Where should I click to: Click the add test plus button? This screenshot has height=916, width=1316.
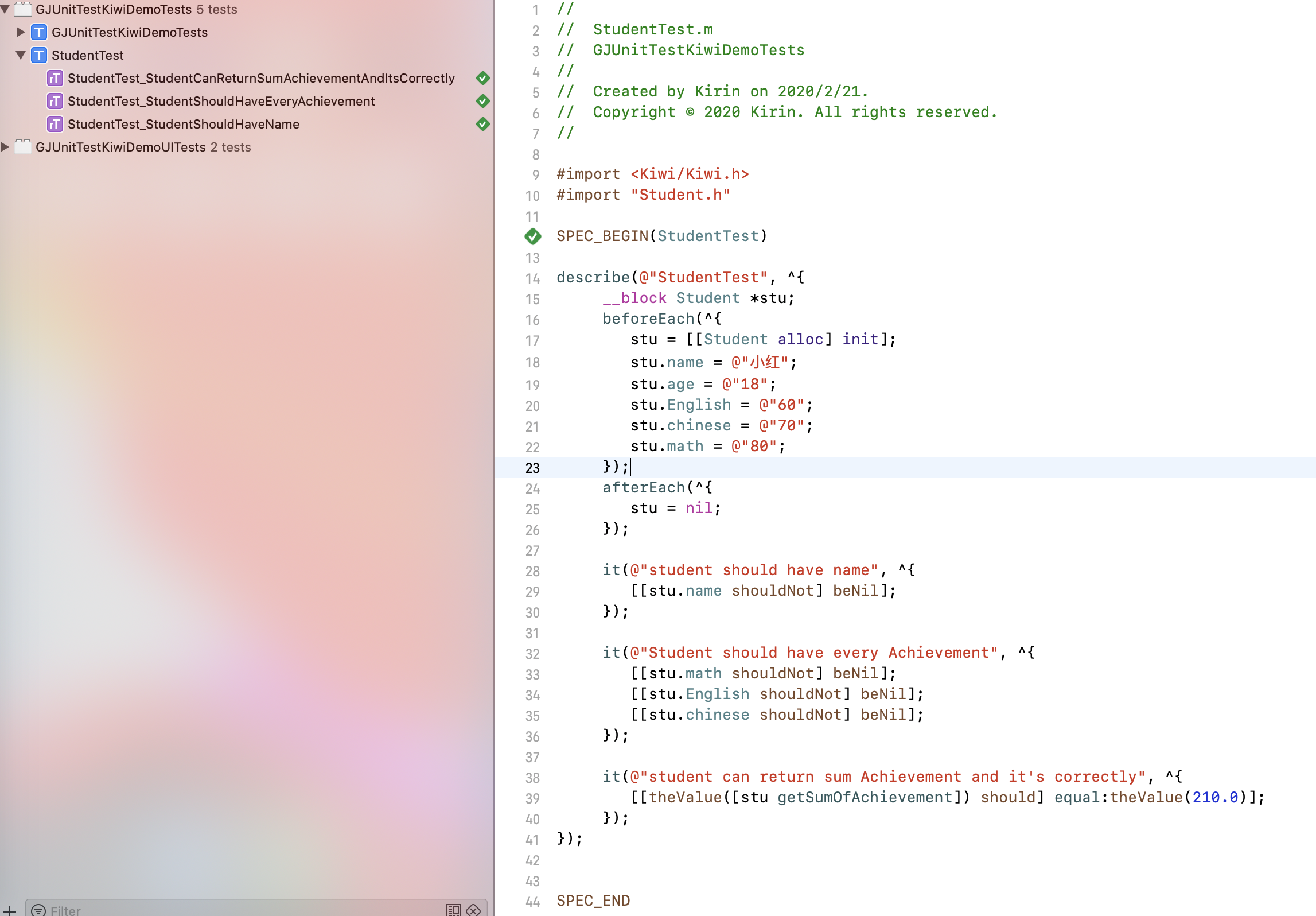point(10,910)
